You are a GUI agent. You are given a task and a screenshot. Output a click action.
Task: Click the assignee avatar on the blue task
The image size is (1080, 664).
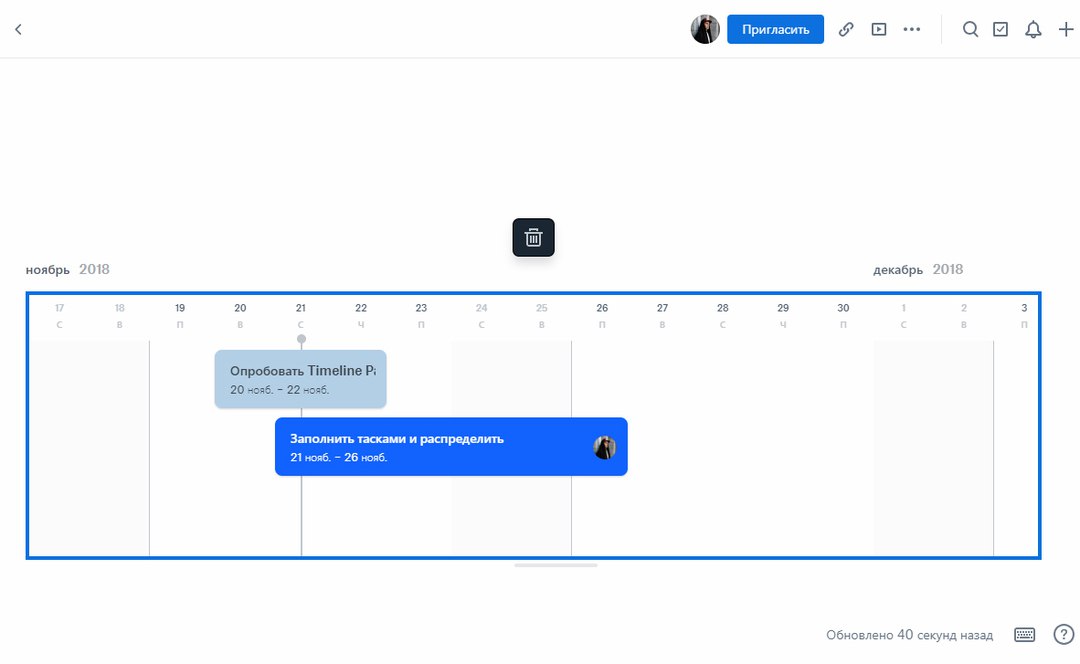605,448
